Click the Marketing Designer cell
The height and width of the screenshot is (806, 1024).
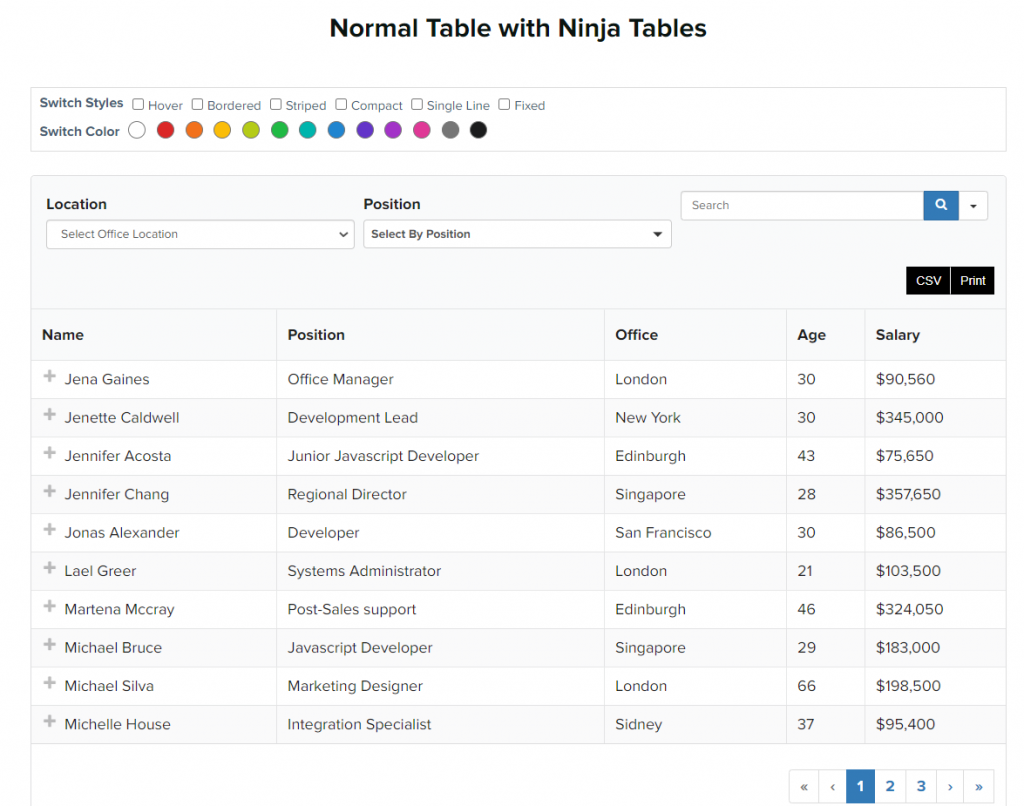pos(440,686)
